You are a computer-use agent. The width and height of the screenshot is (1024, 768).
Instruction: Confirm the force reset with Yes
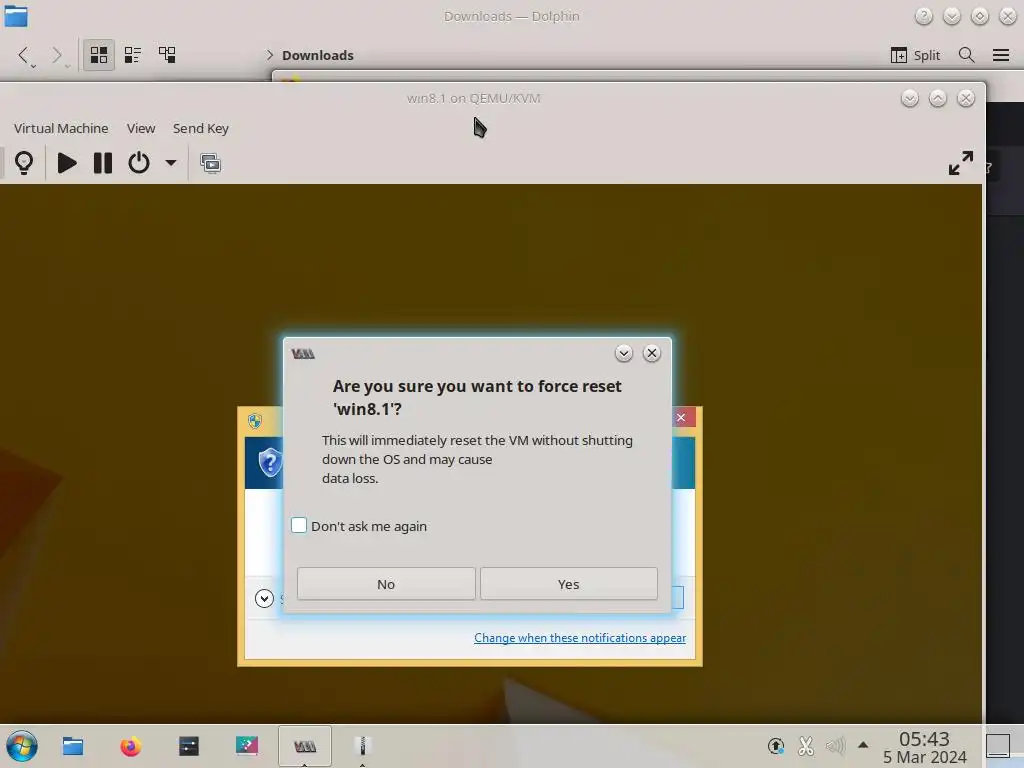click(x=569, y=584)
